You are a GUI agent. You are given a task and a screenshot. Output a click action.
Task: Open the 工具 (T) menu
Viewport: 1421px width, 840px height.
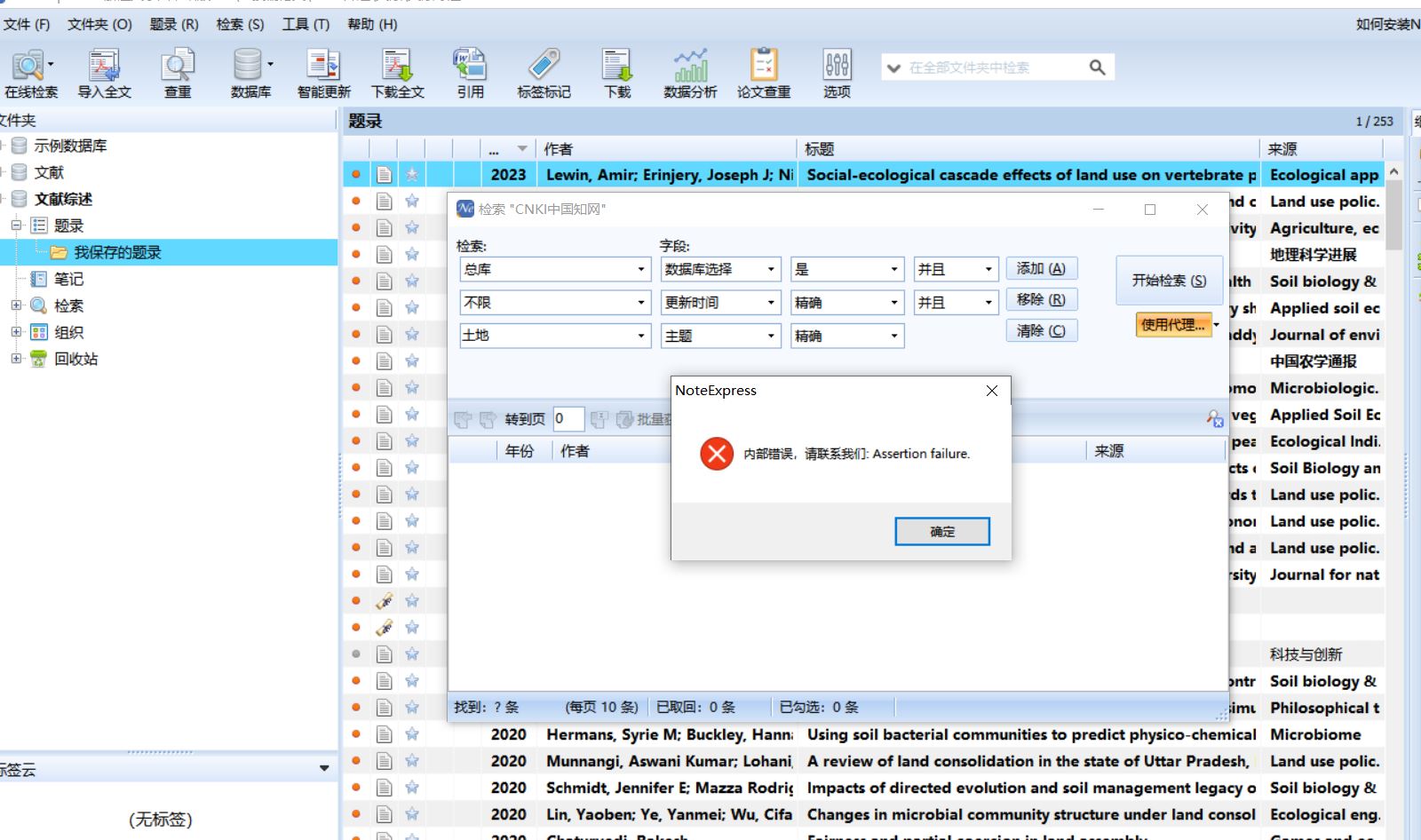(306, 25)
